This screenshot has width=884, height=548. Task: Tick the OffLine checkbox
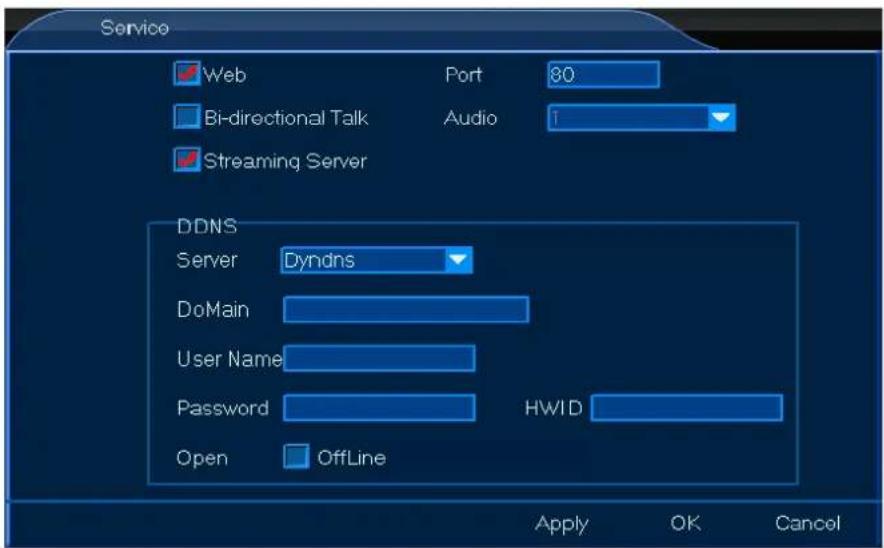[x=296, y=458]
